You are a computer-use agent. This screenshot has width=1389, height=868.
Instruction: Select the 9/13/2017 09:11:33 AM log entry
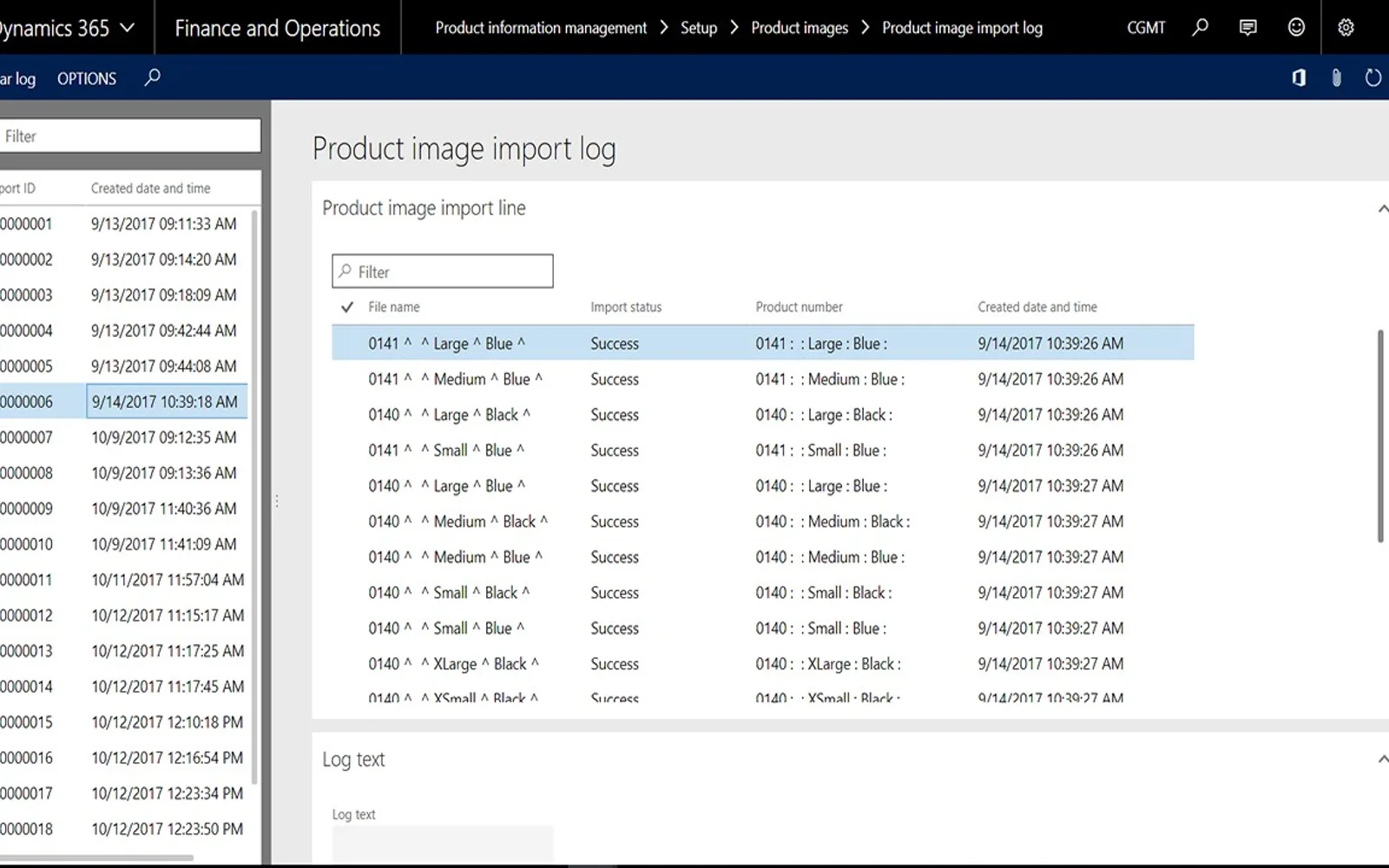pyautogui.click(x=123, y=224)
